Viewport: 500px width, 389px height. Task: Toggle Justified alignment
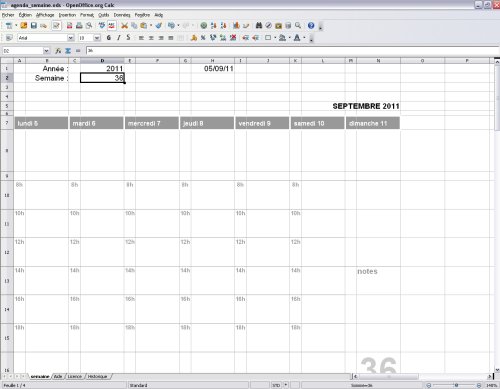coord(171,38)
